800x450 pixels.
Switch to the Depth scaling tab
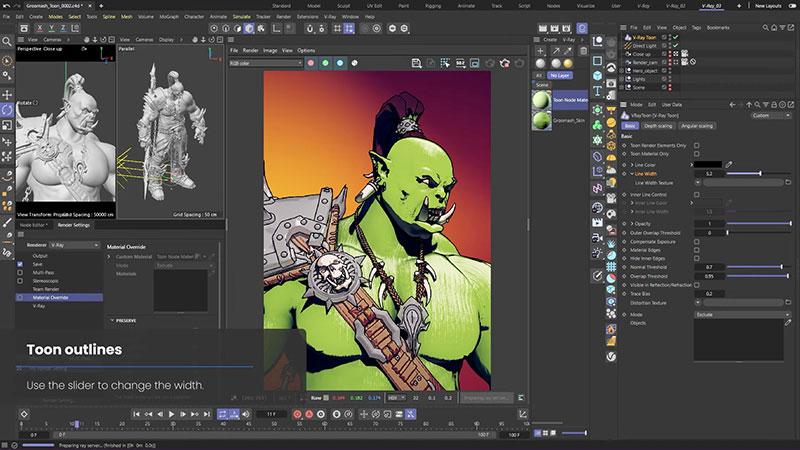(658, 126)
